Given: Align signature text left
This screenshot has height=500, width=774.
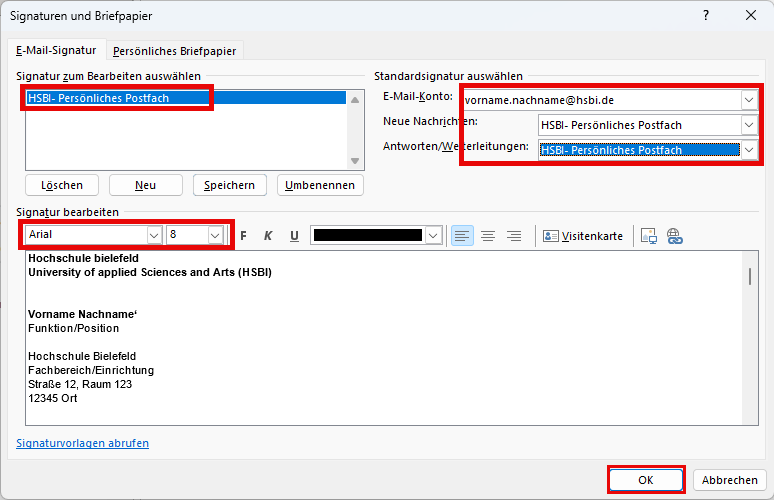Looking at the screenshot, I should pos(462,236).
